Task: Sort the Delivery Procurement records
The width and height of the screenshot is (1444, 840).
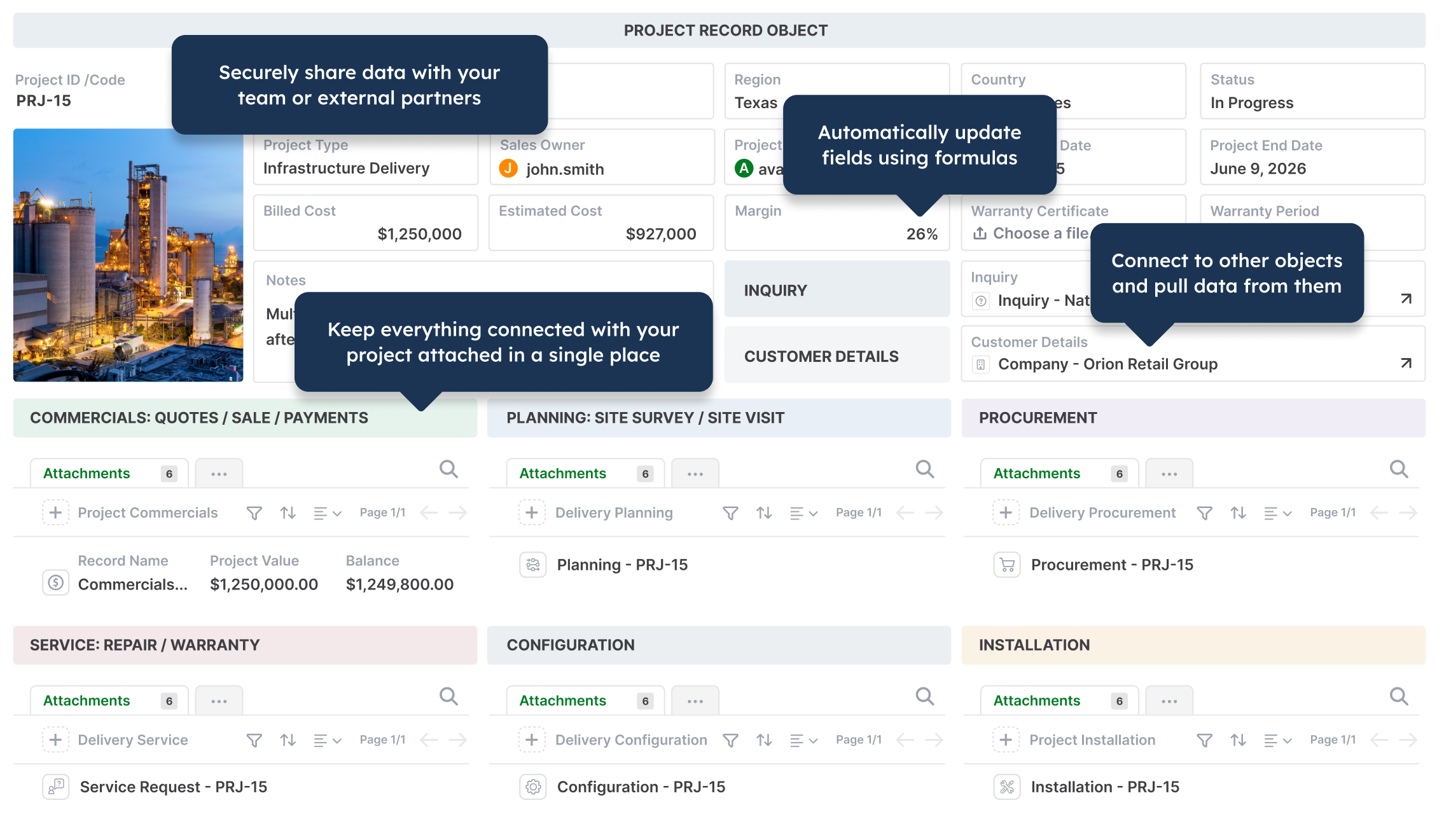Action: coord(1238,512)
